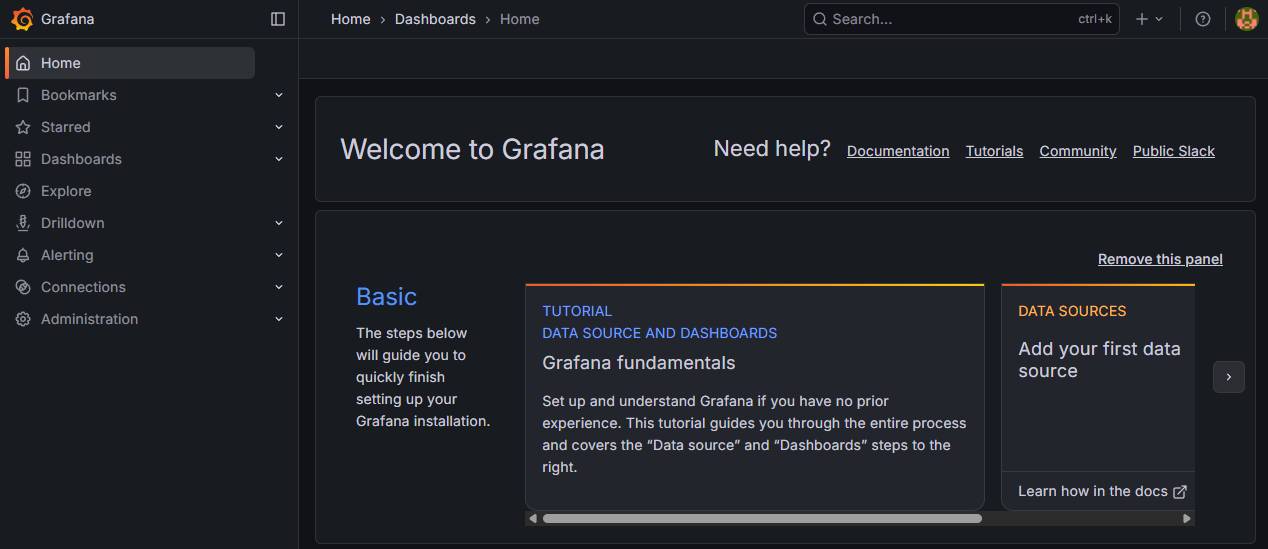The image size is (1268, 549).
Task: Select Home in the sidebar menu
Action: point(60,63)
